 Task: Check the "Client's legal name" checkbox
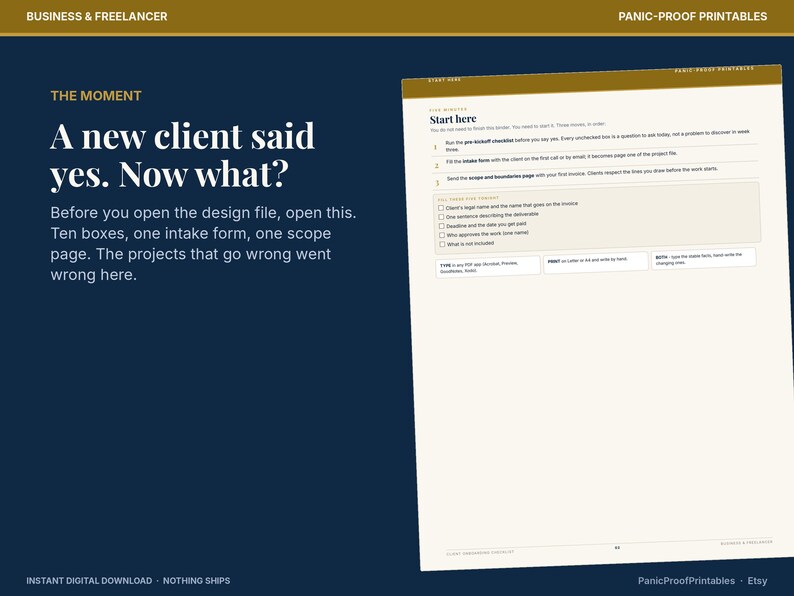[x=441, y=208]
